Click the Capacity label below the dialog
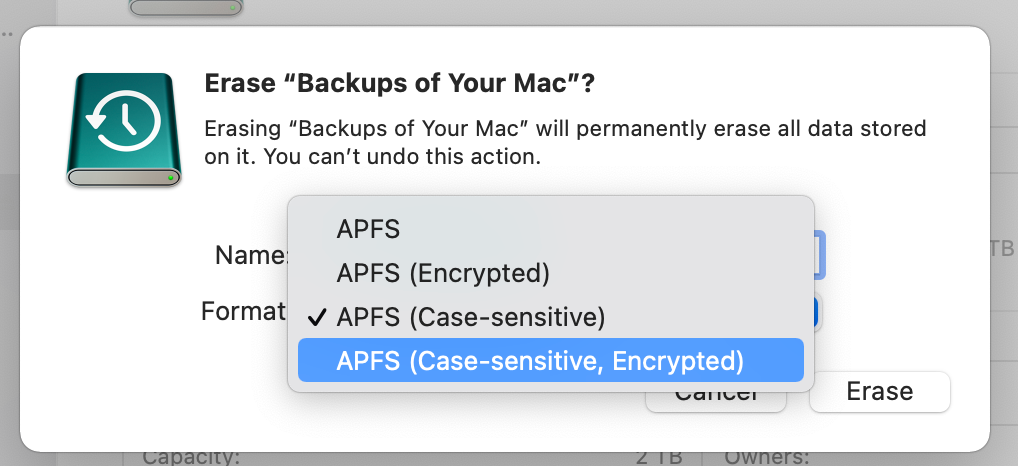This screenshot has width=1018, height=466. click(192, 458)
